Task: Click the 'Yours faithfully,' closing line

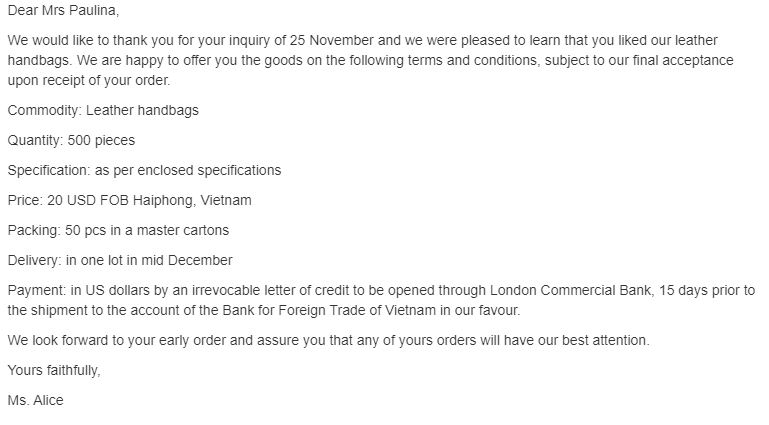Action: pyautogui.click(x=54, y=370)
